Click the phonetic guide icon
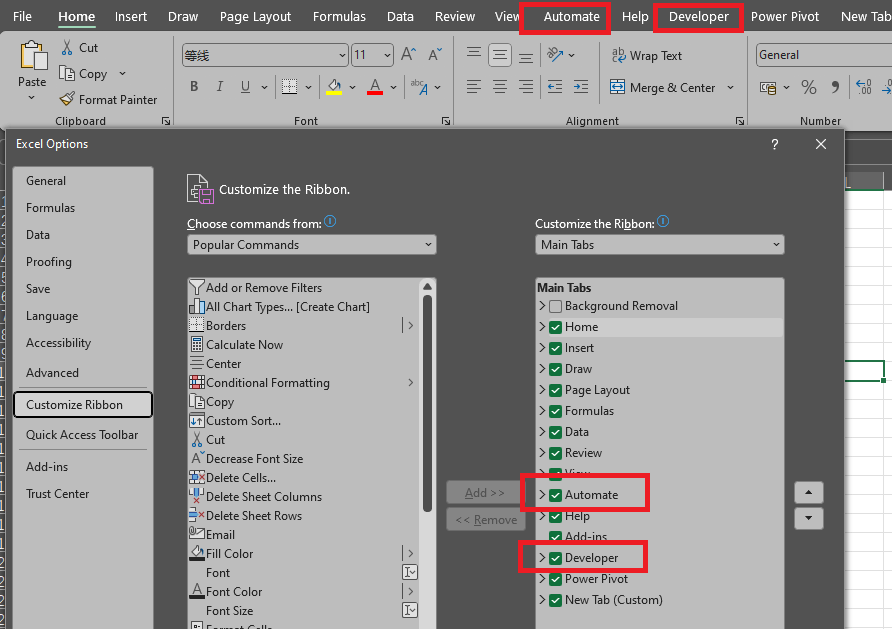Screen dimensions: 892x629 [419, 86]
